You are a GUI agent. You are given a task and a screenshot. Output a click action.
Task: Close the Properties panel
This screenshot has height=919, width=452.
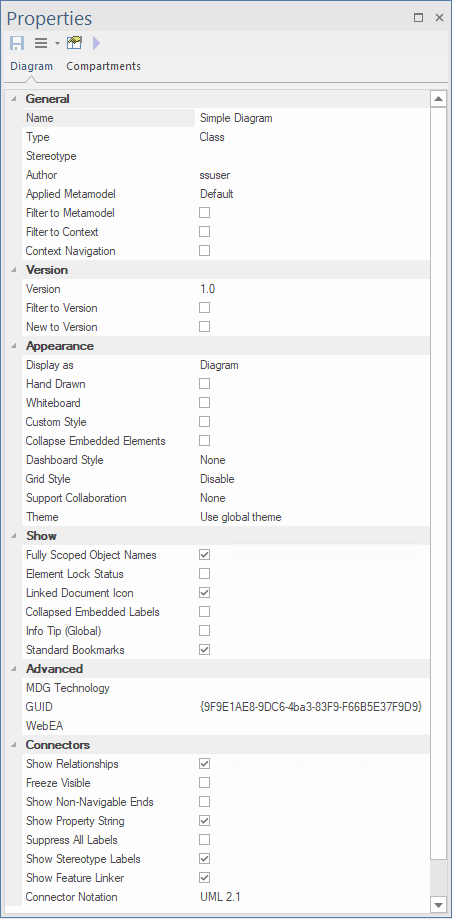439,18
